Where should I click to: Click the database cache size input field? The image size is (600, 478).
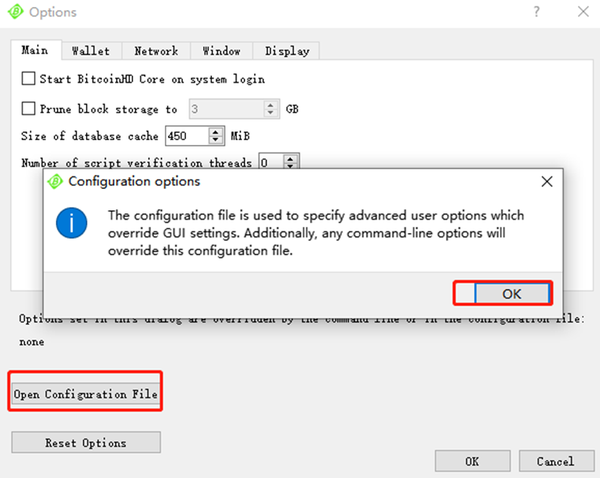[x=192, y=135]
